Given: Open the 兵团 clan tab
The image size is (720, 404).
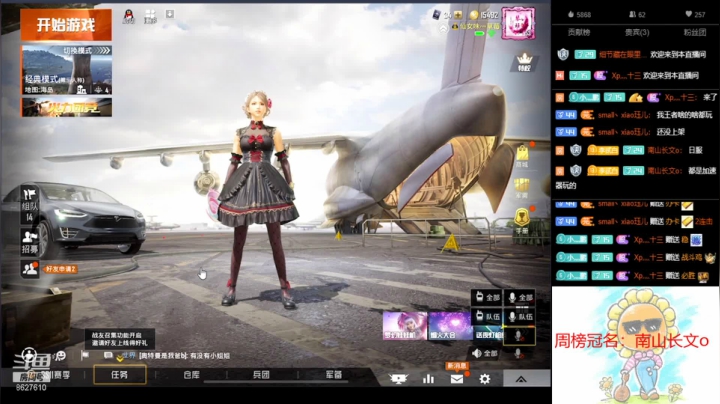Looking at the screenshot, I should click(x=261, y=375).
